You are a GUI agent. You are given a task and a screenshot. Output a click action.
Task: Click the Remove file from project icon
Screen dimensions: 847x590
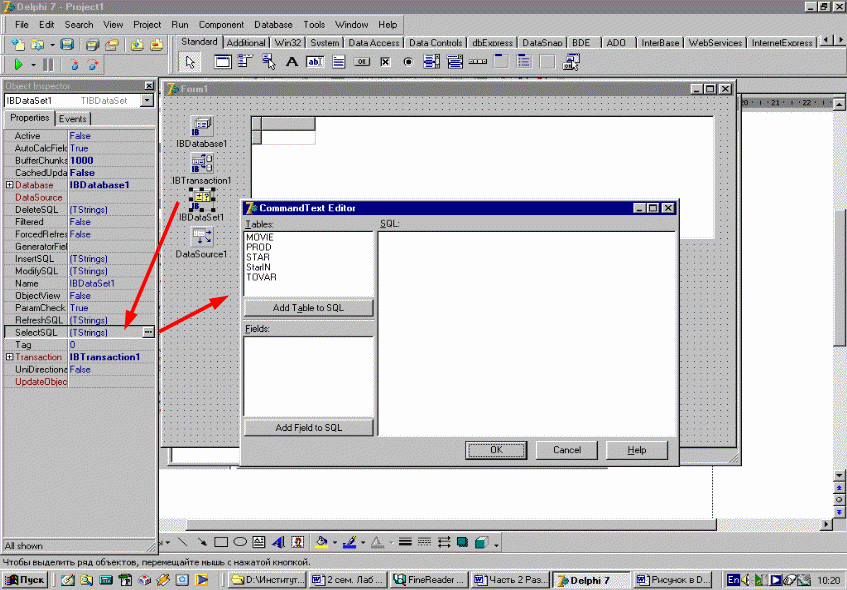157,44
